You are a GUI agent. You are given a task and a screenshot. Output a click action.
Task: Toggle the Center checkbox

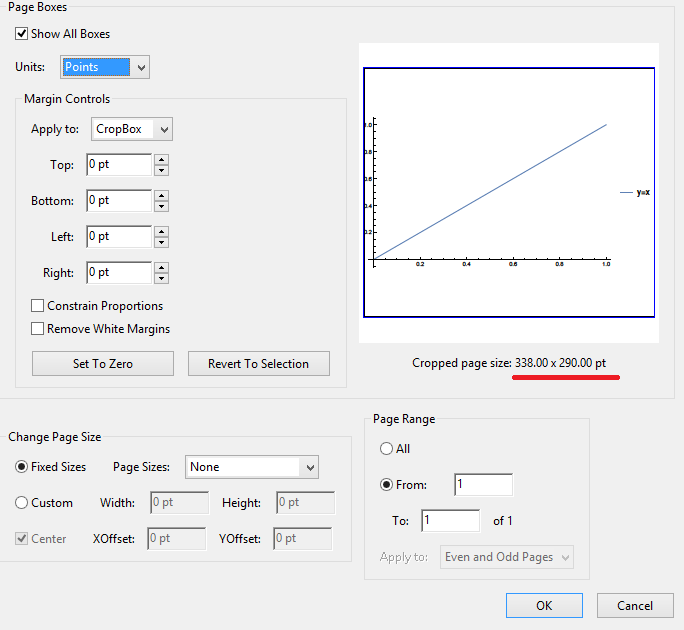pos(21,538)
